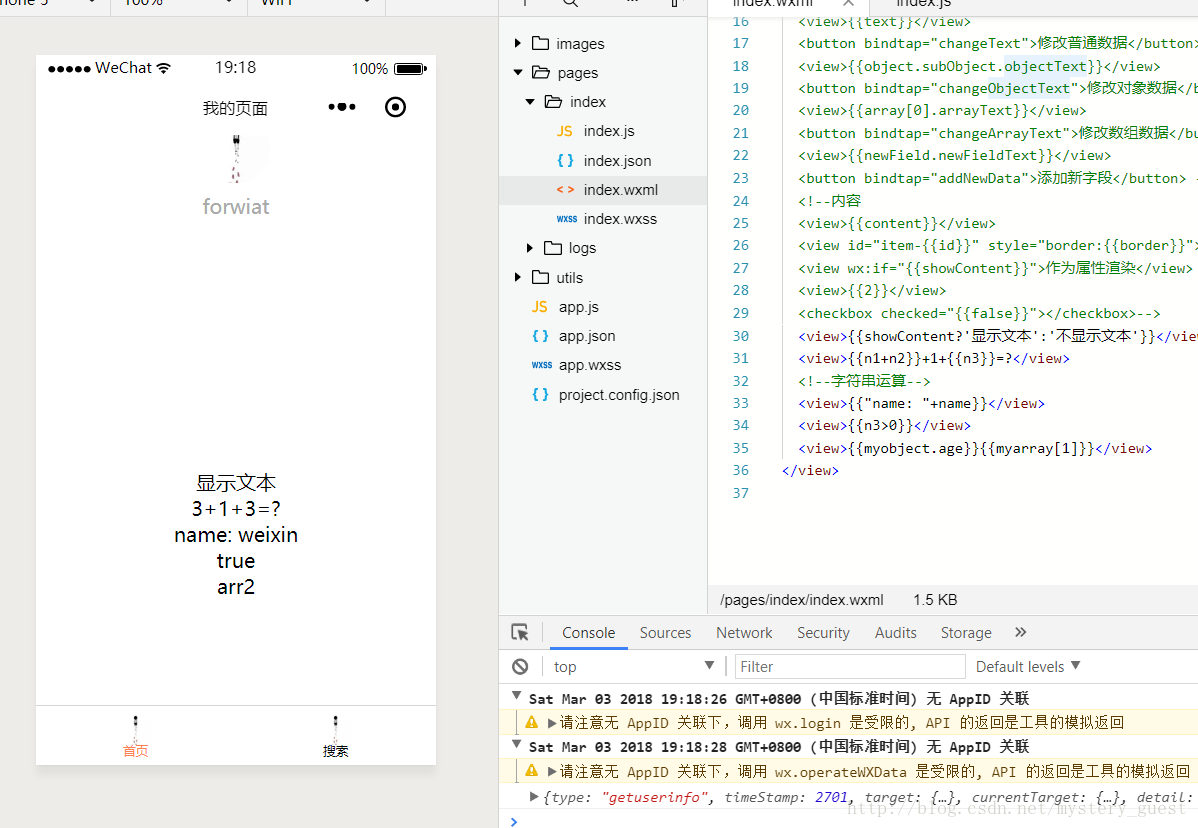Click the forwiat nickname text
The height and width of the screenshot is (828, 1198).
point(236,206)
